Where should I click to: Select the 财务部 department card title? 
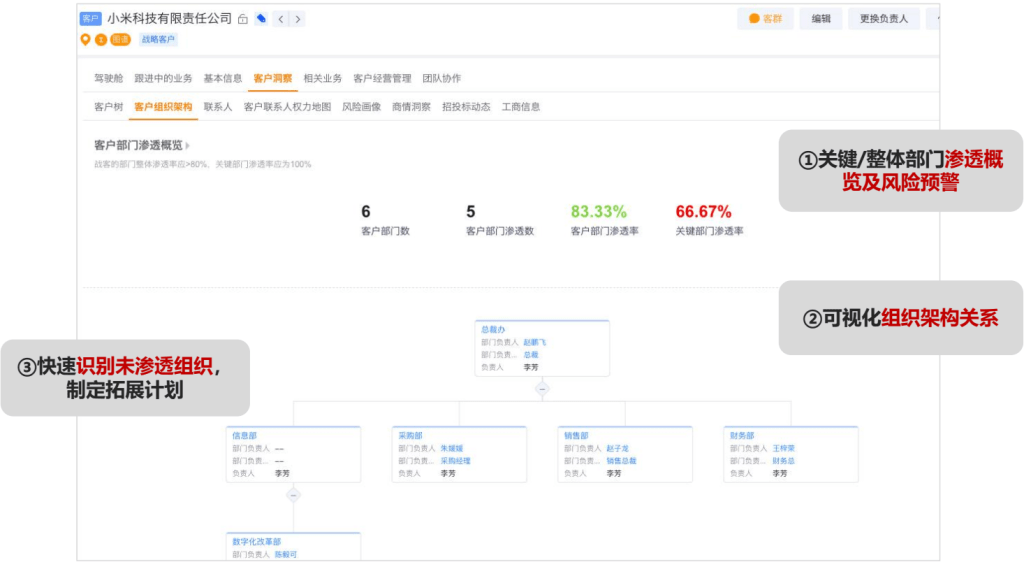(741, 435)
